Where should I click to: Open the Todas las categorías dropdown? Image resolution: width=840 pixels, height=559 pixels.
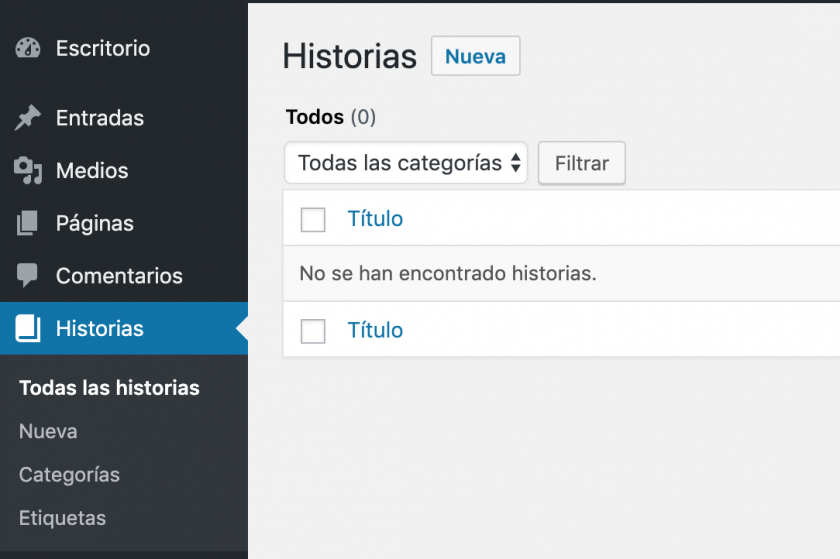coord(406,163)
